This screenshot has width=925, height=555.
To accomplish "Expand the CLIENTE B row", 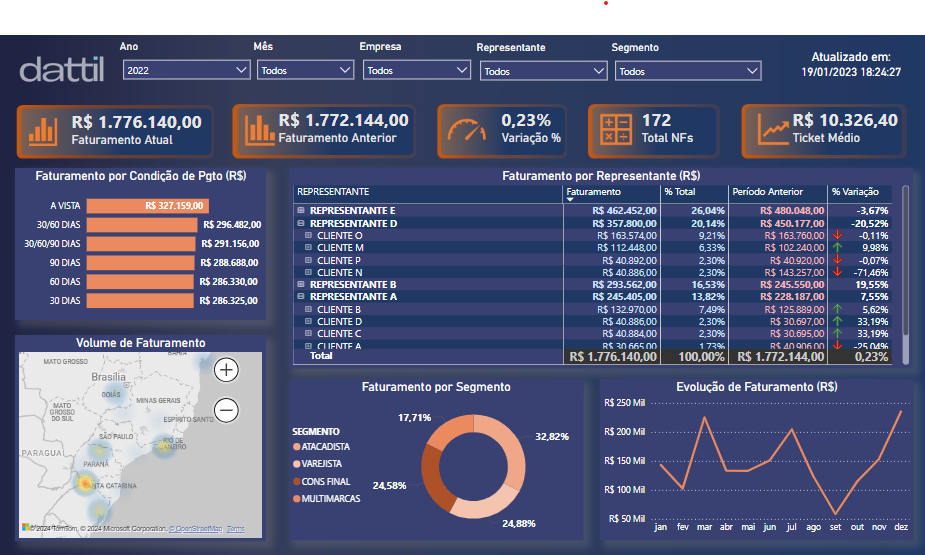I will [308, 308].
